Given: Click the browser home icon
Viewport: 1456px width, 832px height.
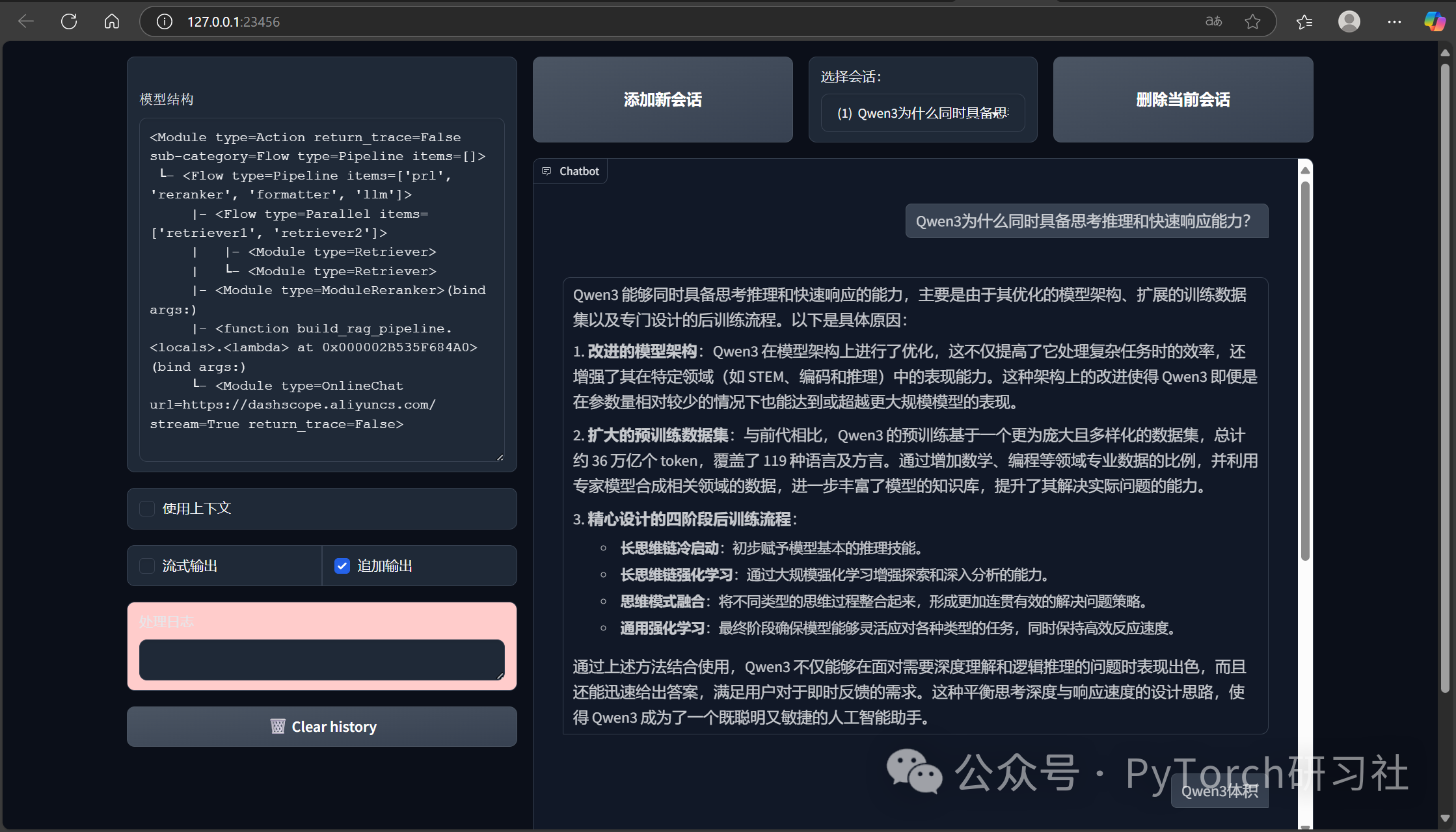Looking at the screenshot, I should [x=112, y=21].
